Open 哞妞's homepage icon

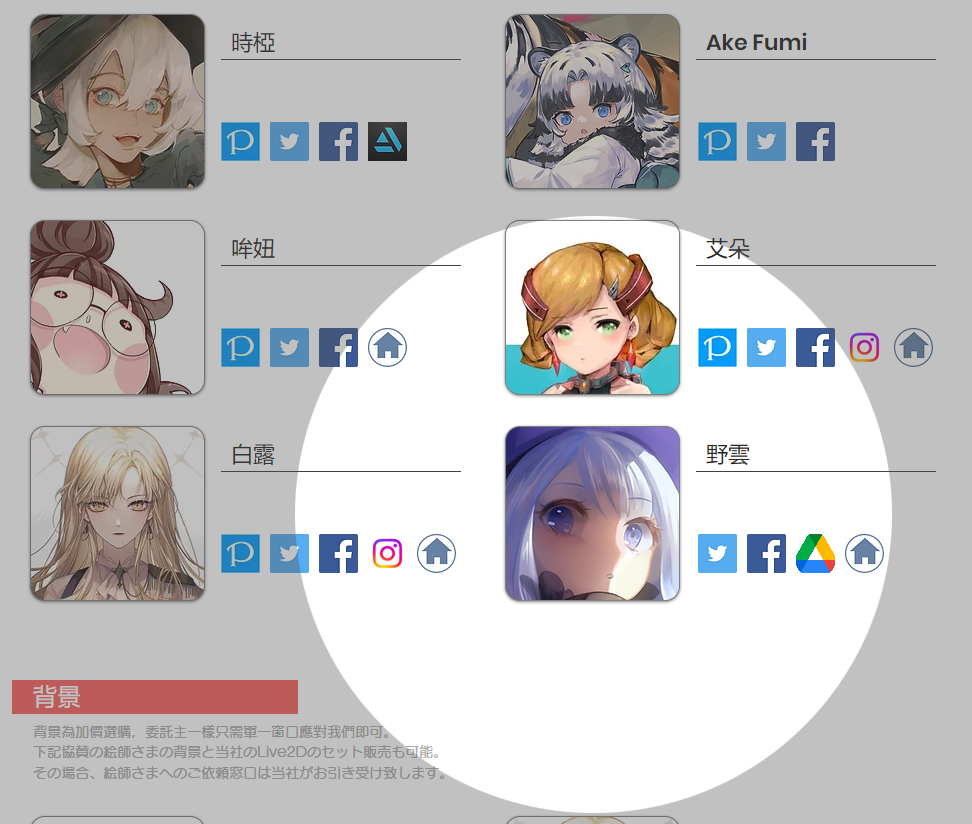click(387, 347)
